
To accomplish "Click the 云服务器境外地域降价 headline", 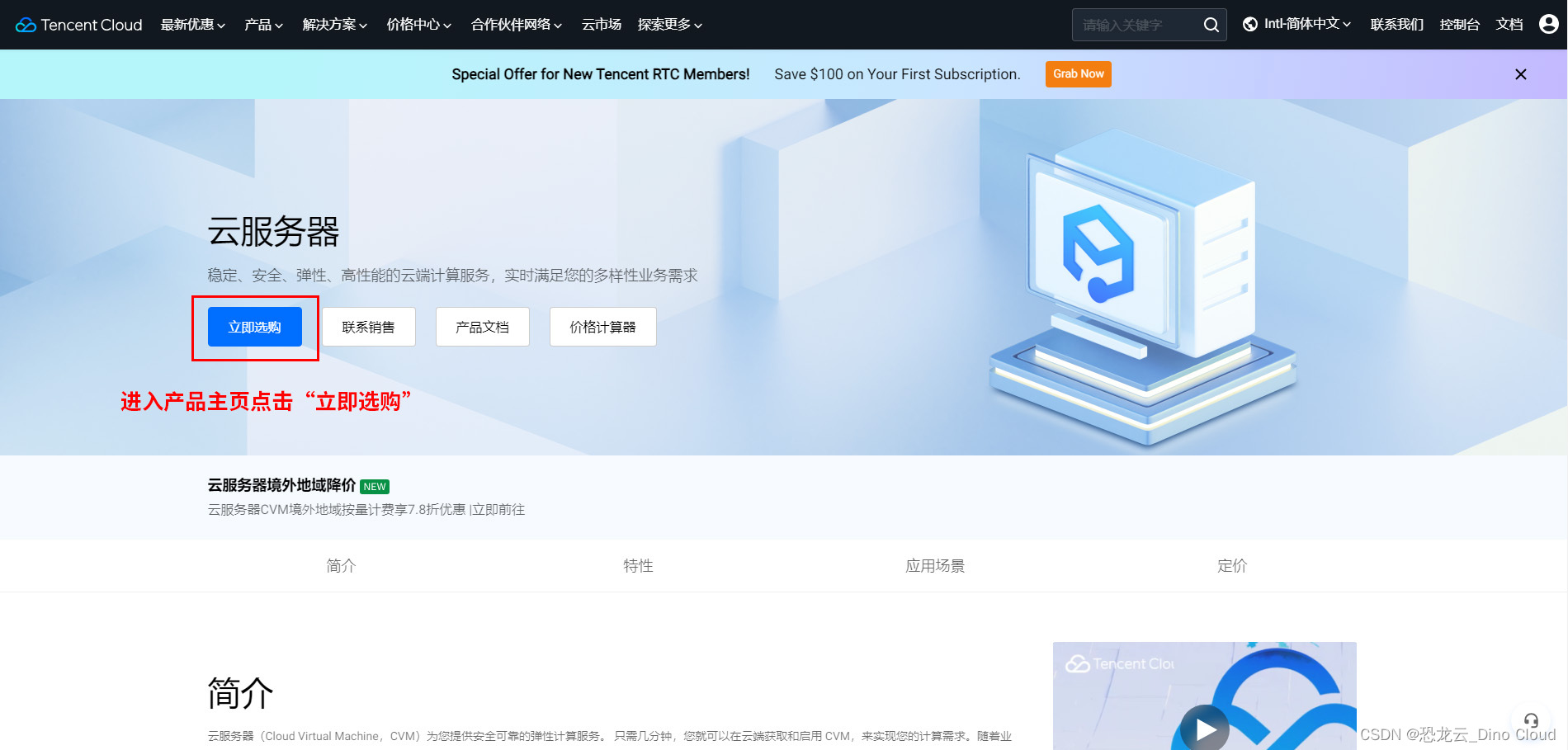I will pos(281,485).
